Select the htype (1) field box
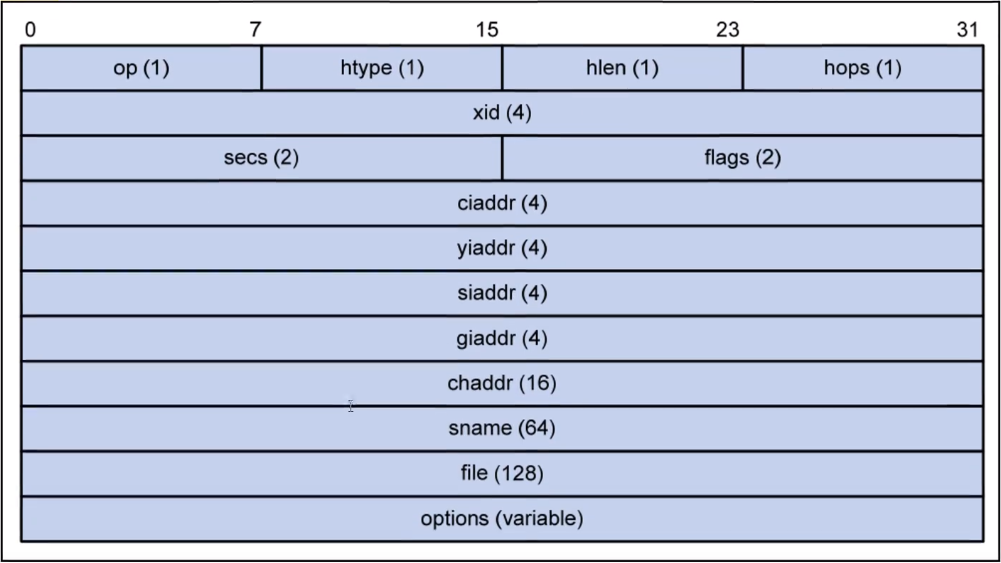1001x563 pixels. click(x=382, y=68)
